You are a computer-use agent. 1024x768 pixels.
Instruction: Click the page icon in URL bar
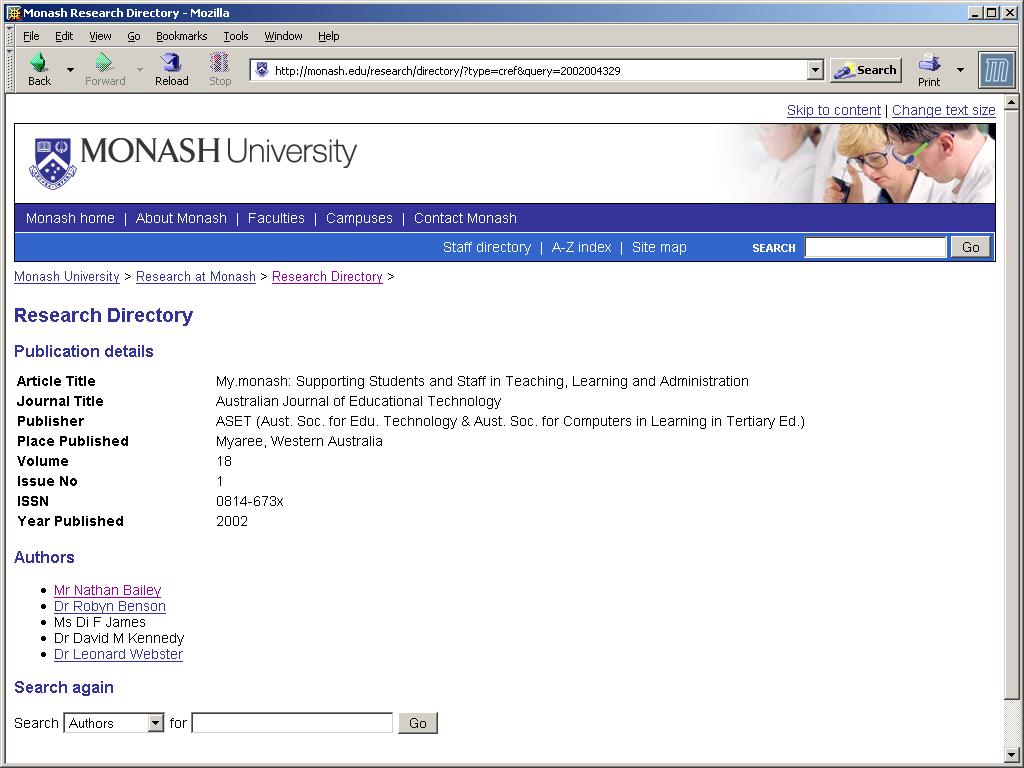(x=262, y=70)
